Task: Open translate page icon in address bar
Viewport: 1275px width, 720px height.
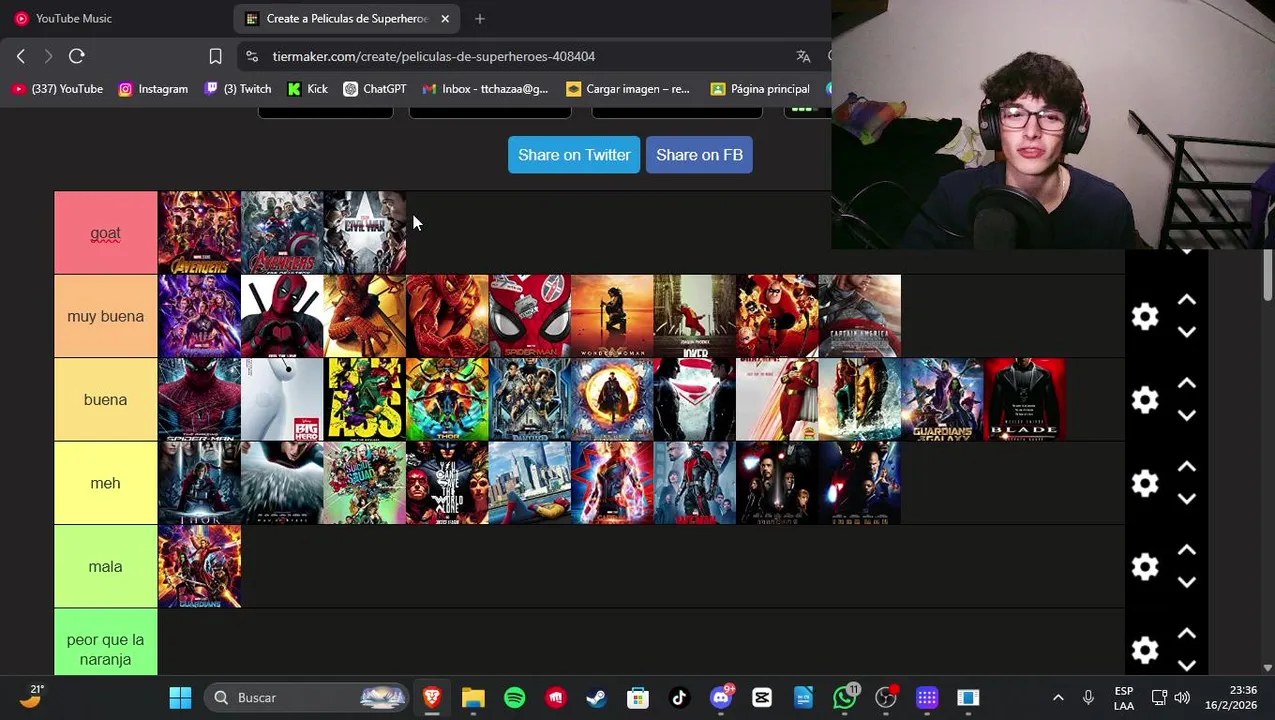Action: point(803,56)
